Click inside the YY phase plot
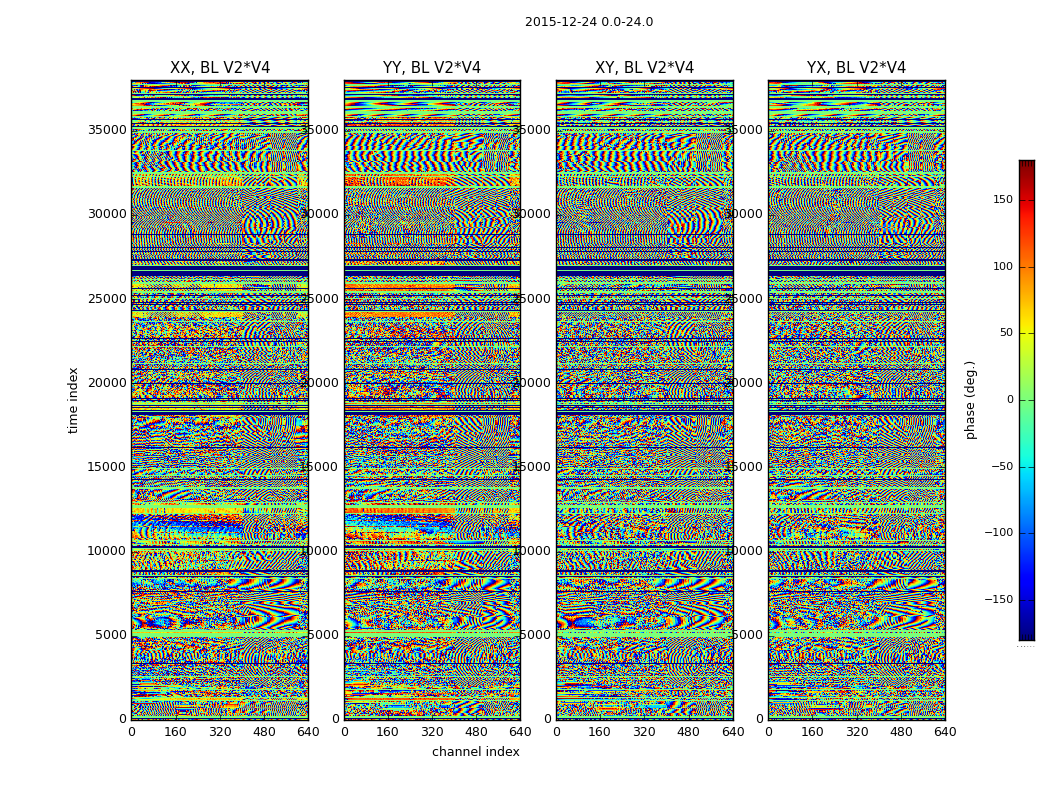The width and height of the screenshot is (1050, 800). click(432, 400)
